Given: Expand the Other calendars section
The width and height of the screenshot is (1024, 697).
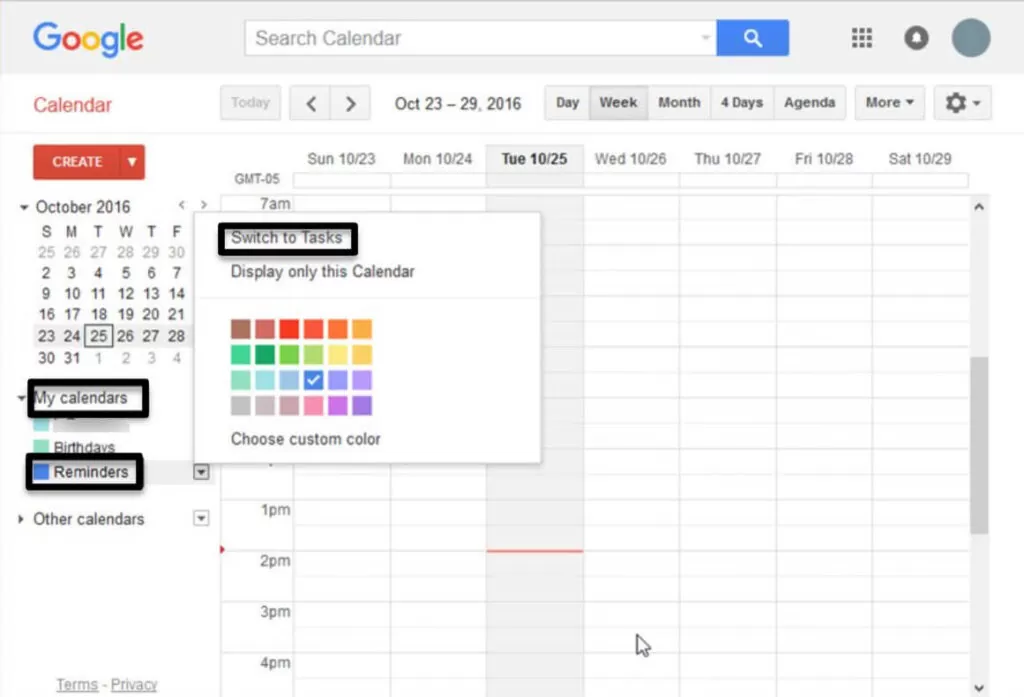Looking at the screenshot, I should tap(21, 519).
